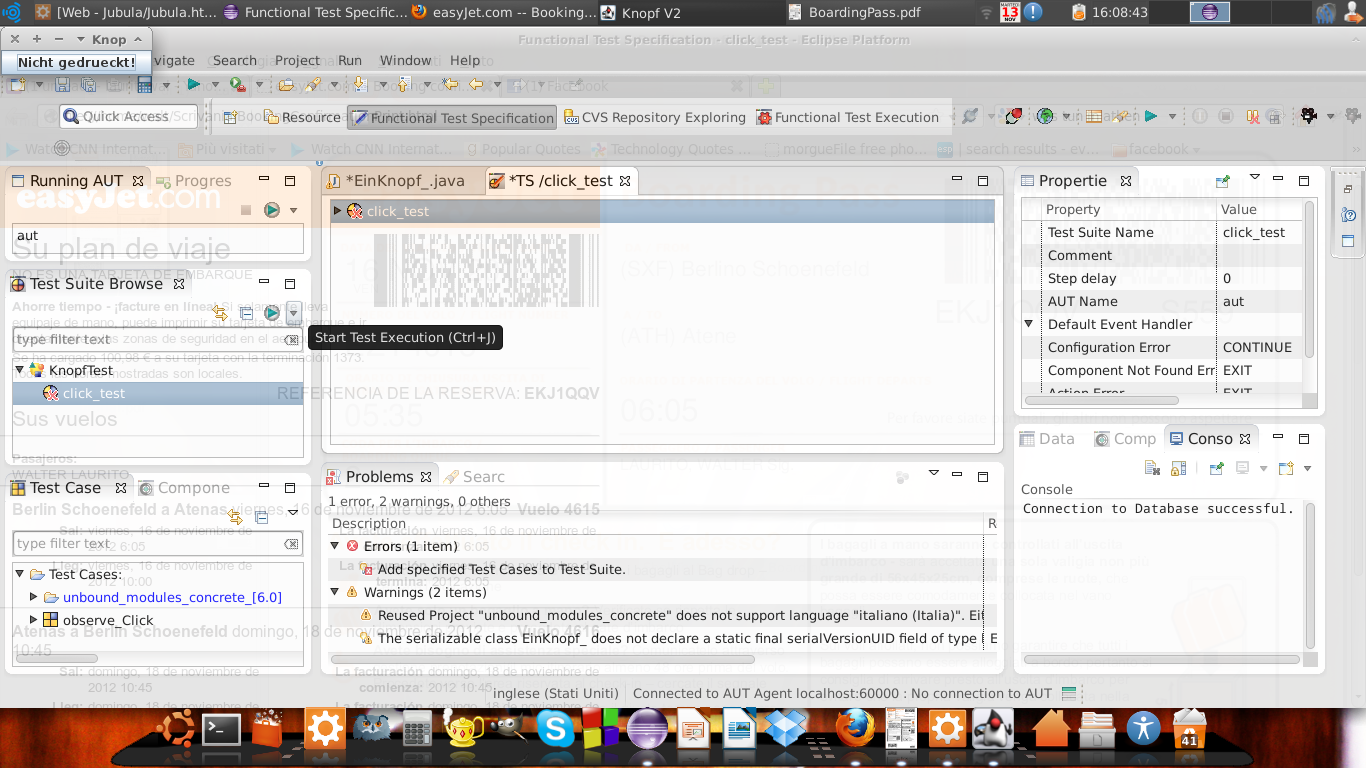The height and width of the screenshot is (768, 1366).
Task: Expand the observe_Click test case
Action: pyautogui.click(x=34, y=620)
